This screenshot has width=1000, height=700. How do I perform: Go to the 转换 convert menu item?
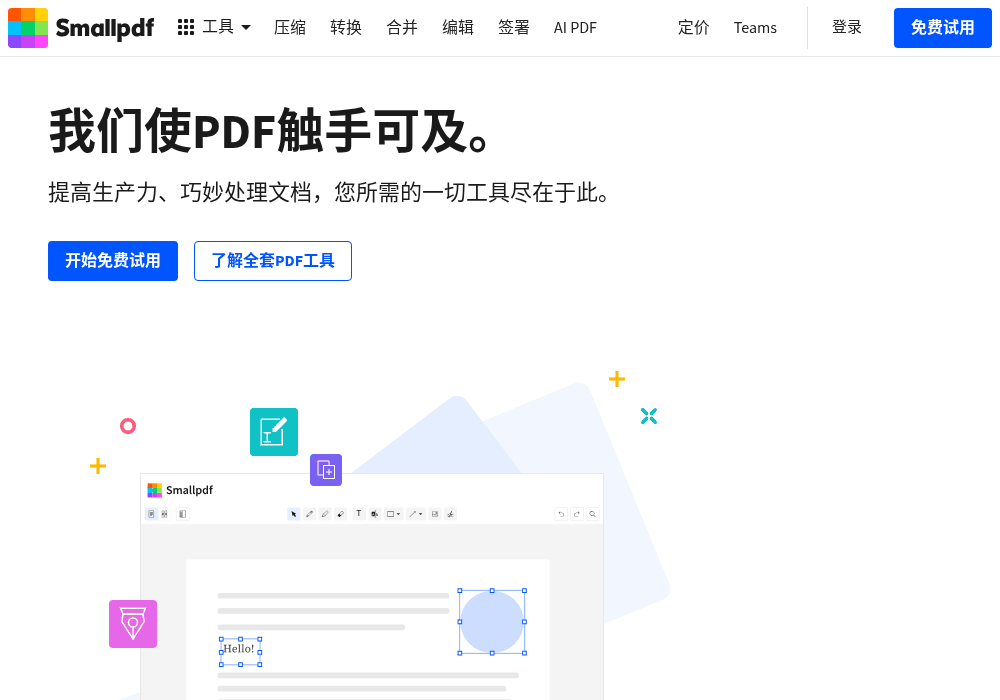[x=346, y=27]
